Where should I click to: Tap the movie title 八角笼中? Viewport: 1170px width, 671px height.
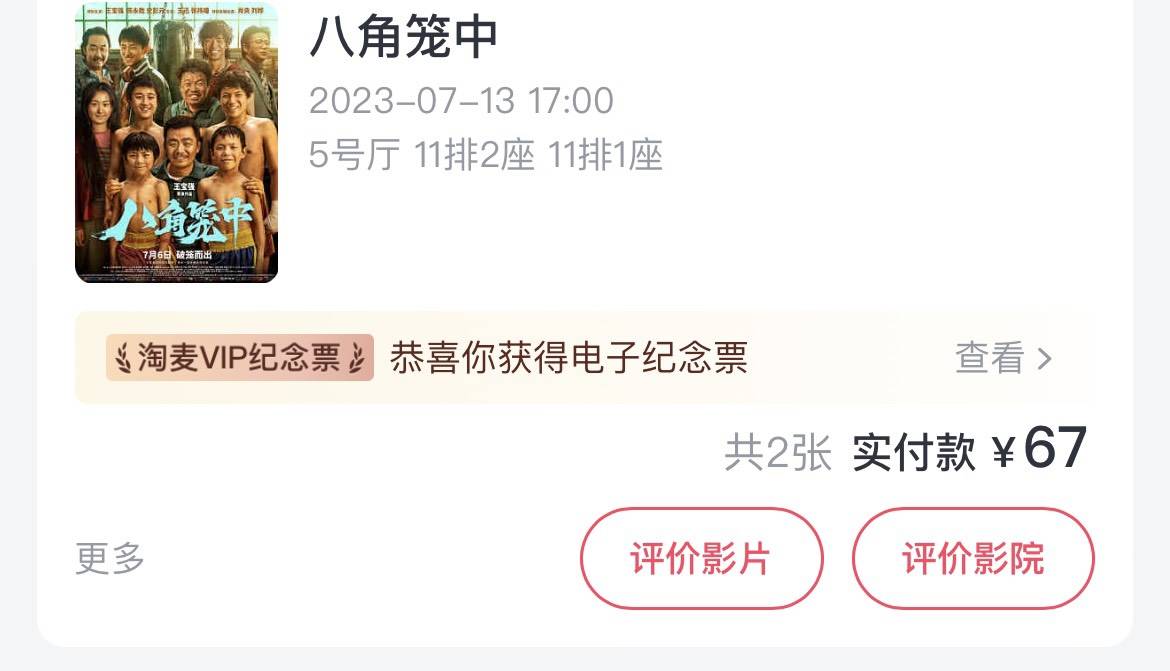point(404,37)
